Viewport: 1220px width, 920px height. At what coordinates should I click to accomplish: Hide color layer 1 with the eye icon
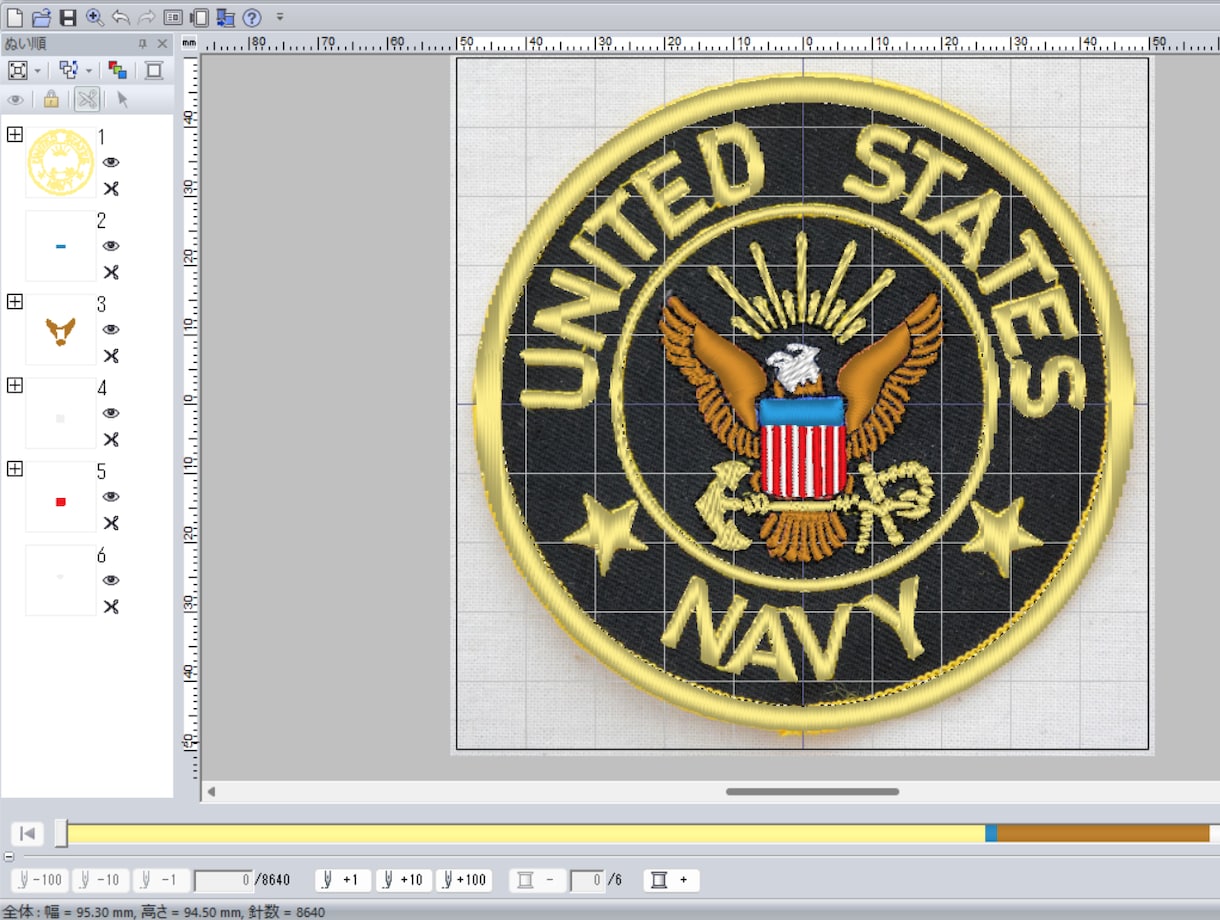click(111, 162)
